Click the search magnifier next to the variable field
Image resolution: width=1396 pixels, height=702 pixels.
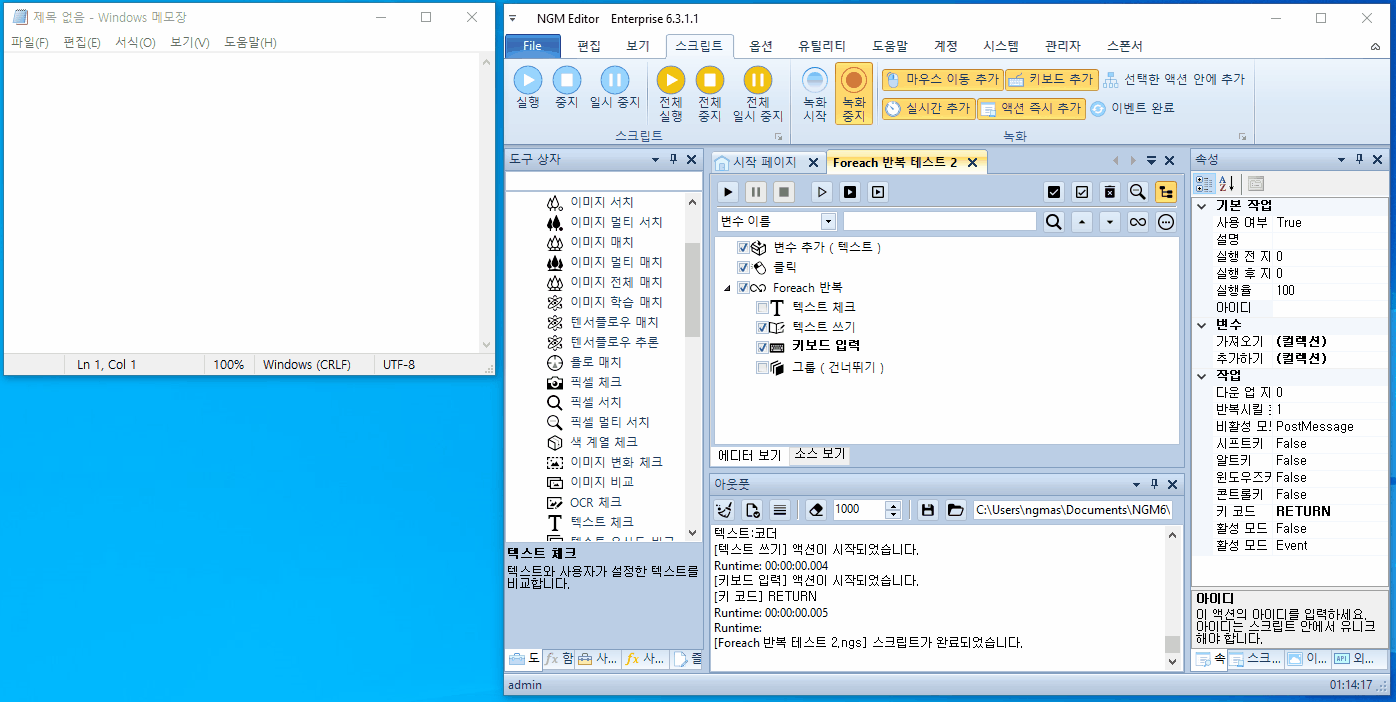tap(1054, 222)
